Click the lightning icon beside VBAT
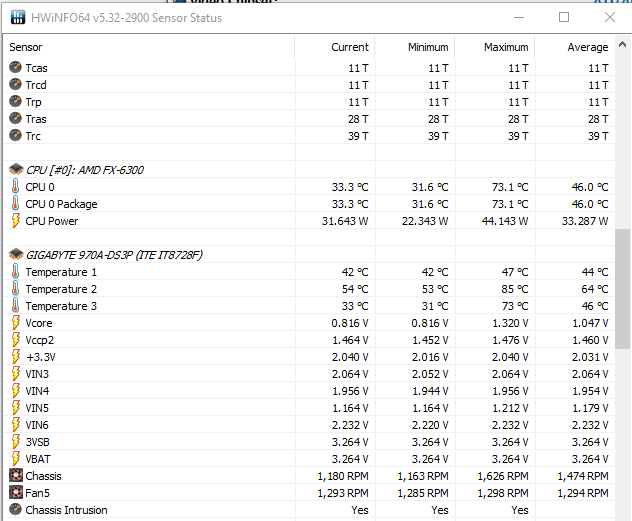 click(15, 458)
